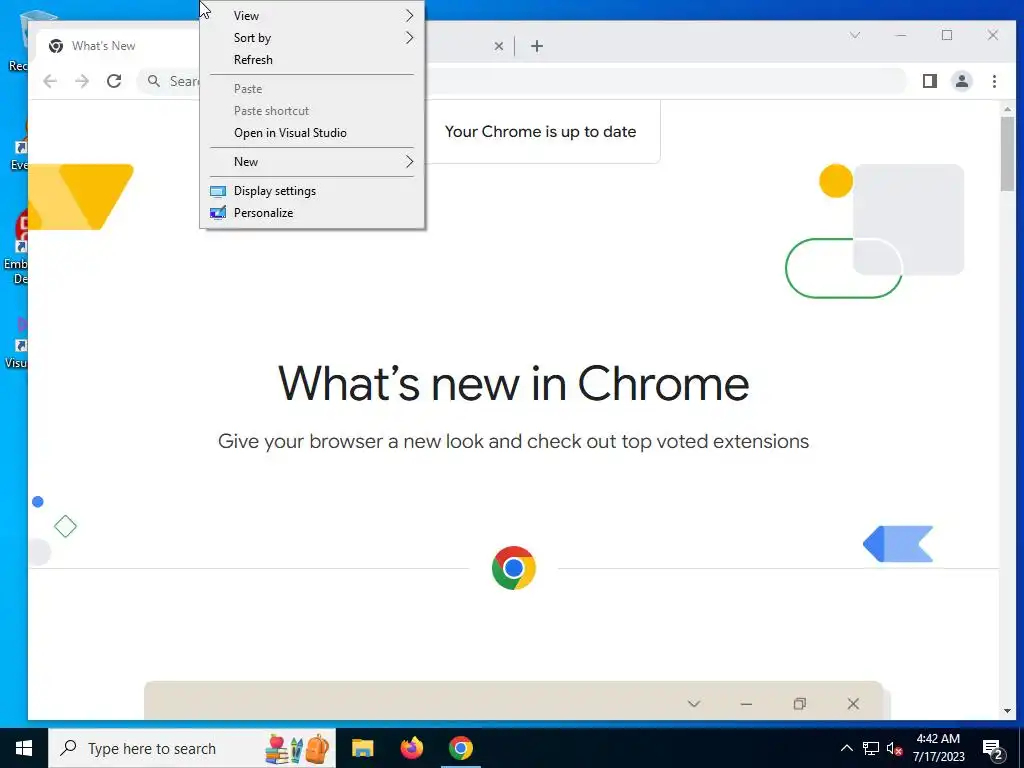Click the vertical scrollbar thumb
The width and height of the screenshot is (1024, 768).
coord(1008,154)
